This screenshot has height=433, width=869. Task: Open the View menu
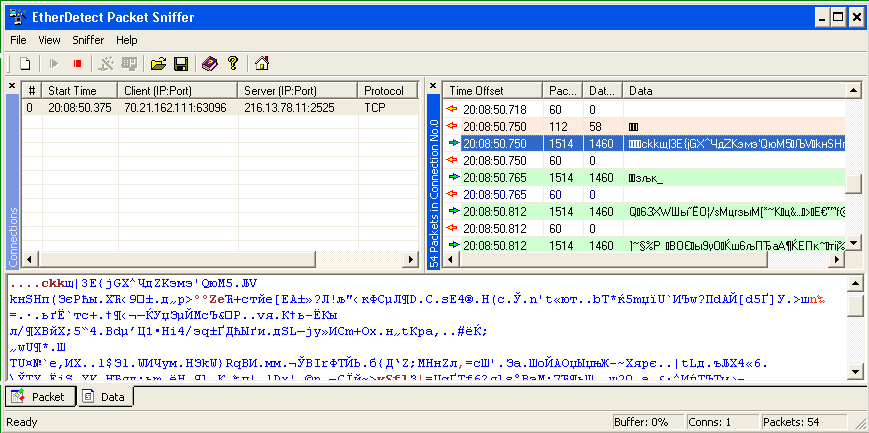tap(49, 40)
